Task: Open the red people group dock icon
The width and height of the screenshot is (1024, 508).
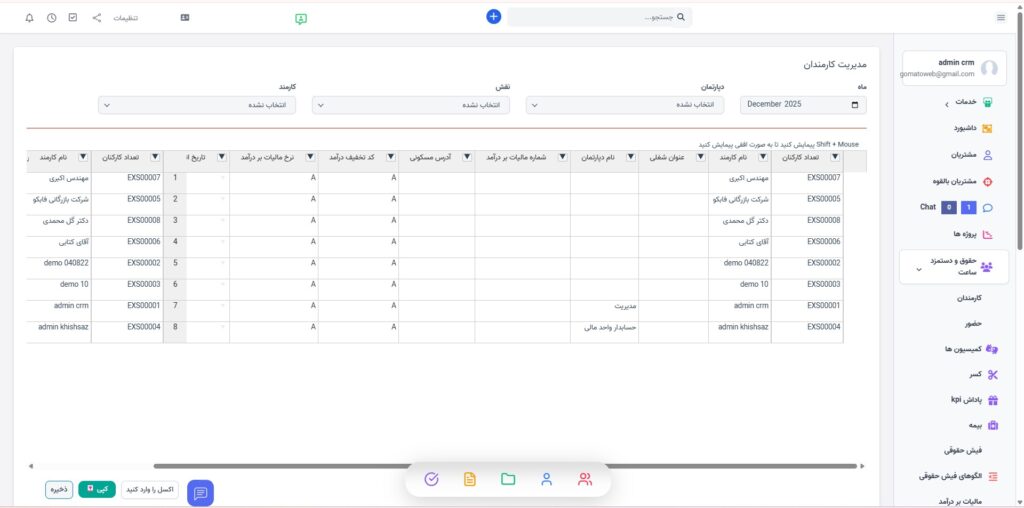Action: [x=584, y=479]
